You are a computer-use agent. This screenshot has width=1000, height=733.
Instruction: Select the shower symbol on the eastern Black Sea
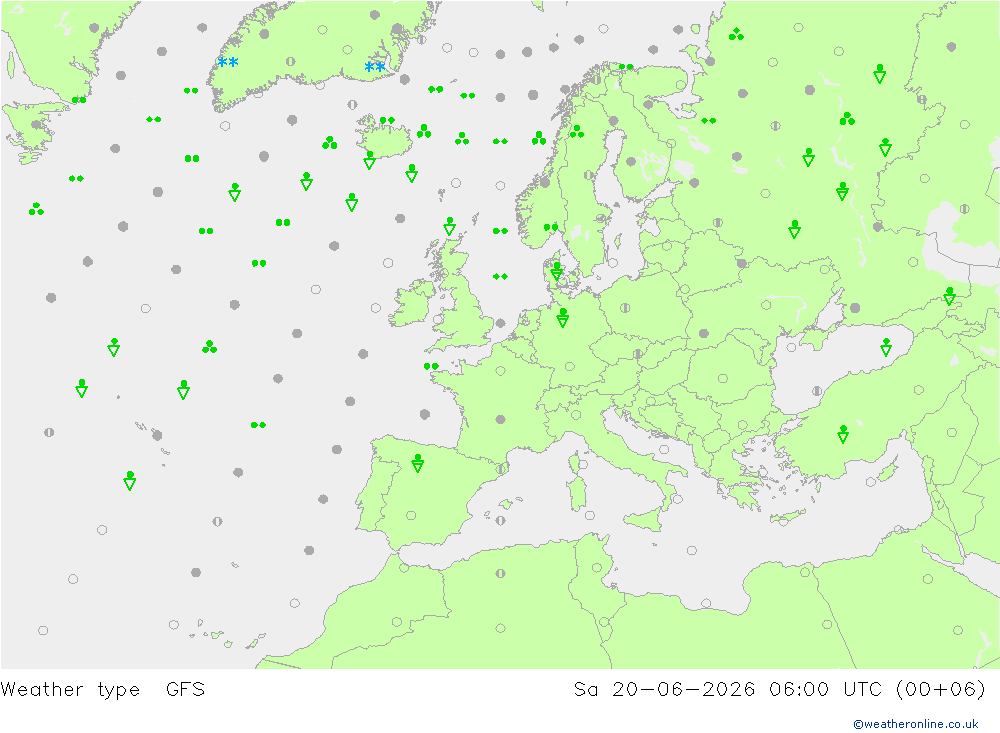886,347
